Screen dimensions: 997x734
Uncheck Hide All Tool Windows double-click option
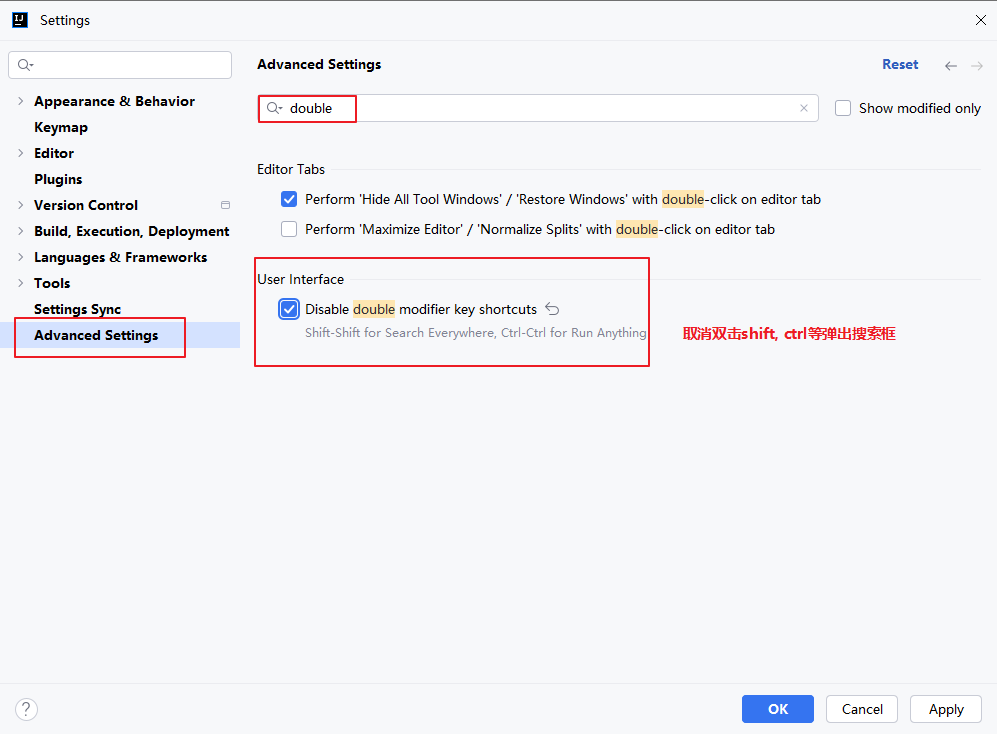[x=289, y=199]
